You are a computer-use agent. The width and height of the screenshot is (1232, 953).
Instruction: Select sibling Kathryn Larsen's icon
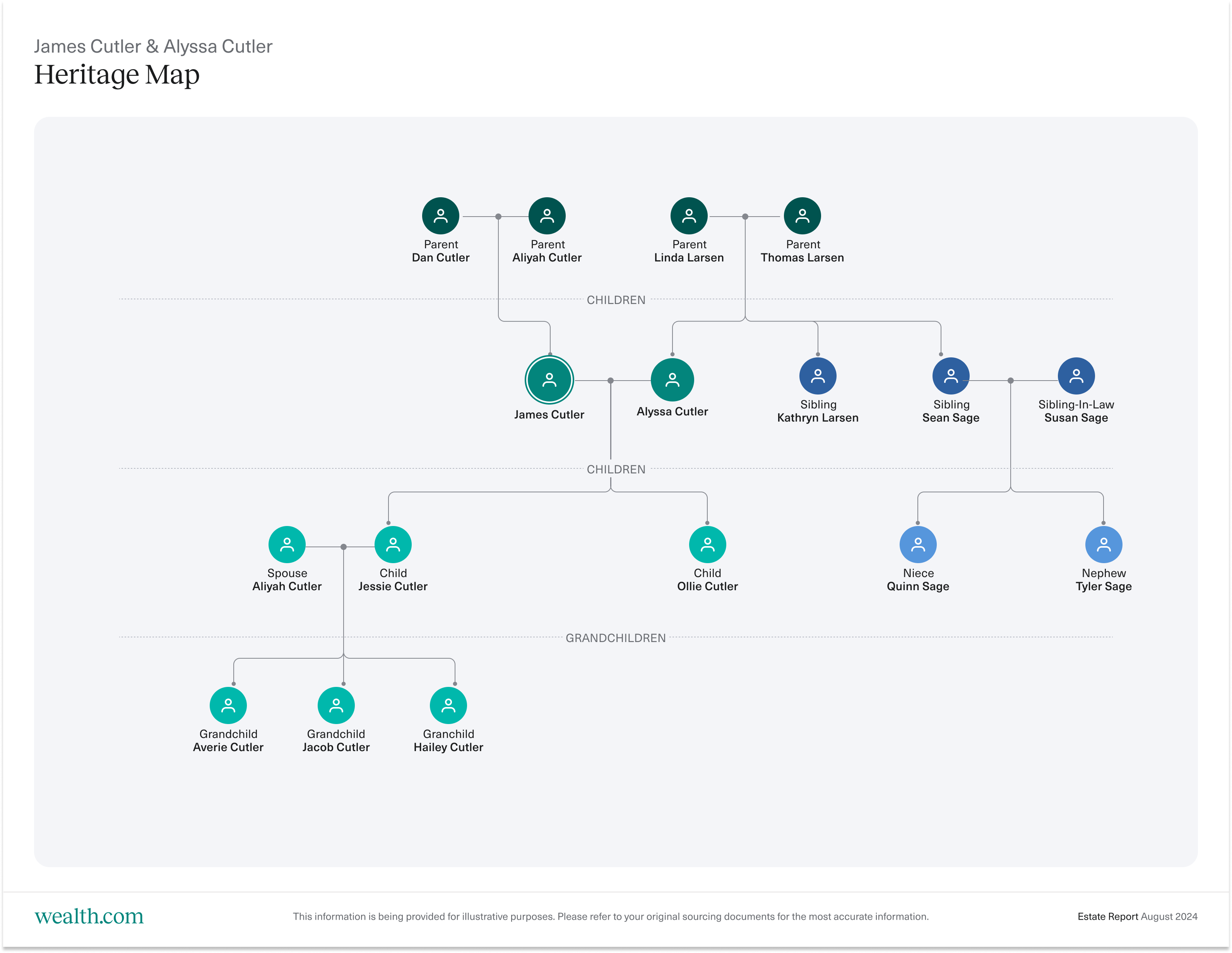click(x=817, y=376)
